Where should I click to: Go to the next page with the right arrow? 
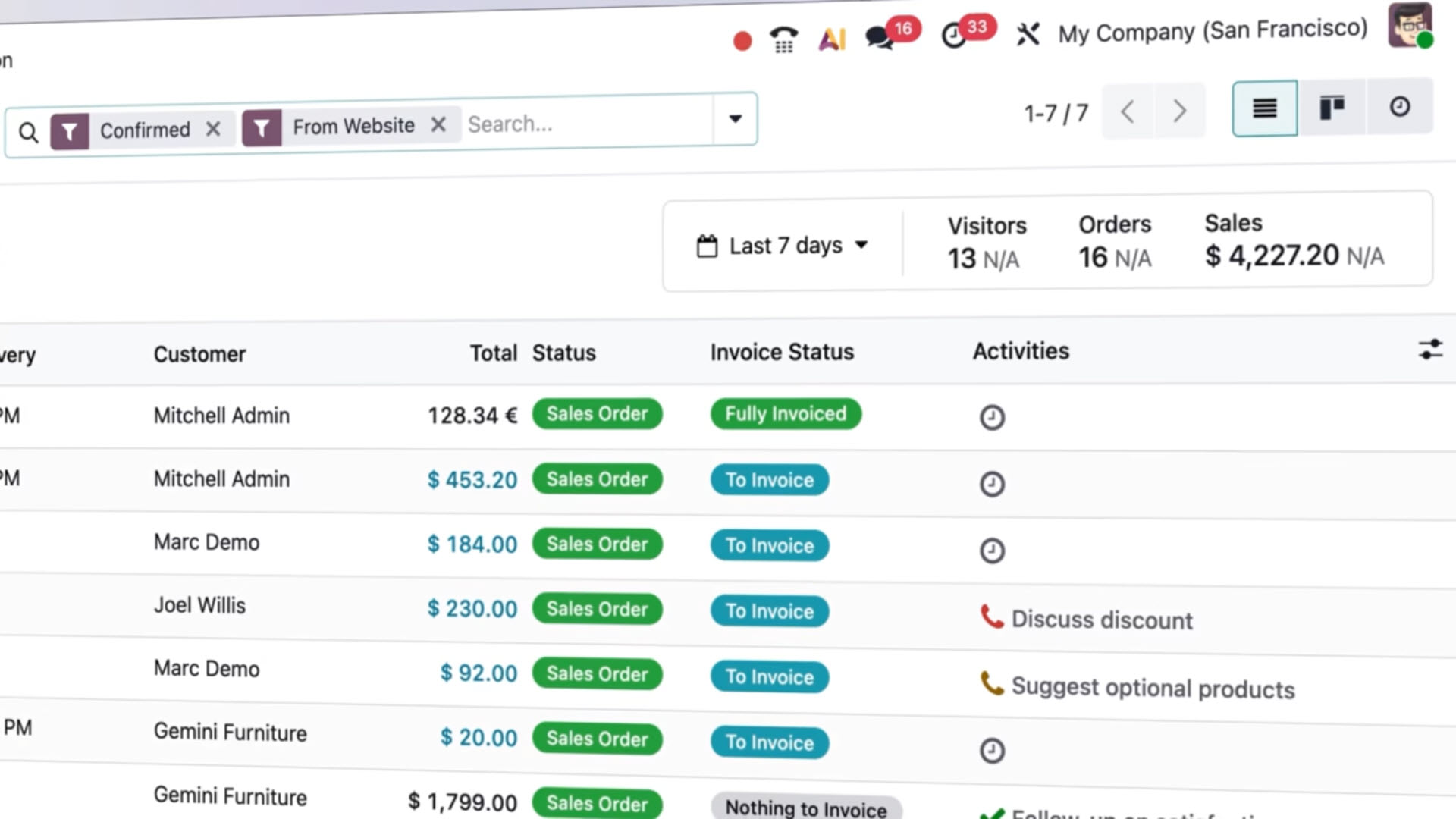[x=1178, y=111]
